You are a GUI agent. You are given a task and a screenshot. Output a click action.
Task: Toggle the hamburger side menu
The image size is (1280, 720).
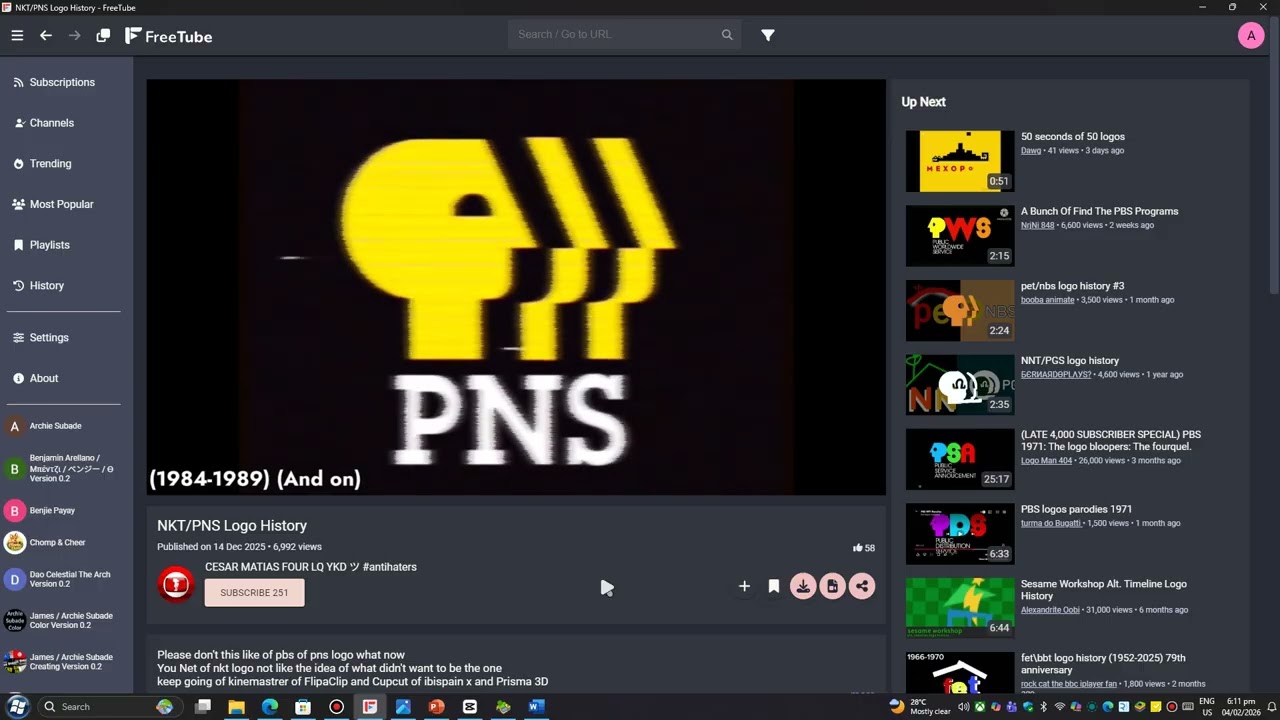(17, 35)
